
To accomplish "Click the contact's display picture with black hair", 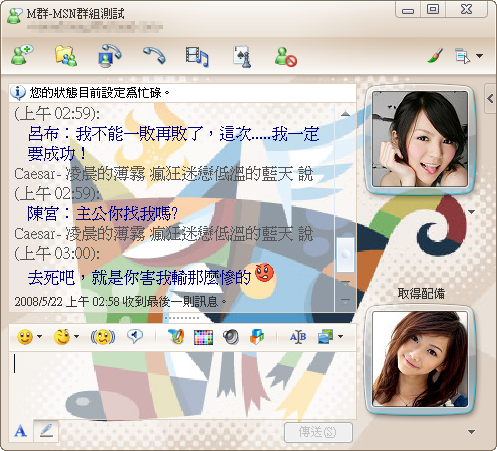I will 420,139.
